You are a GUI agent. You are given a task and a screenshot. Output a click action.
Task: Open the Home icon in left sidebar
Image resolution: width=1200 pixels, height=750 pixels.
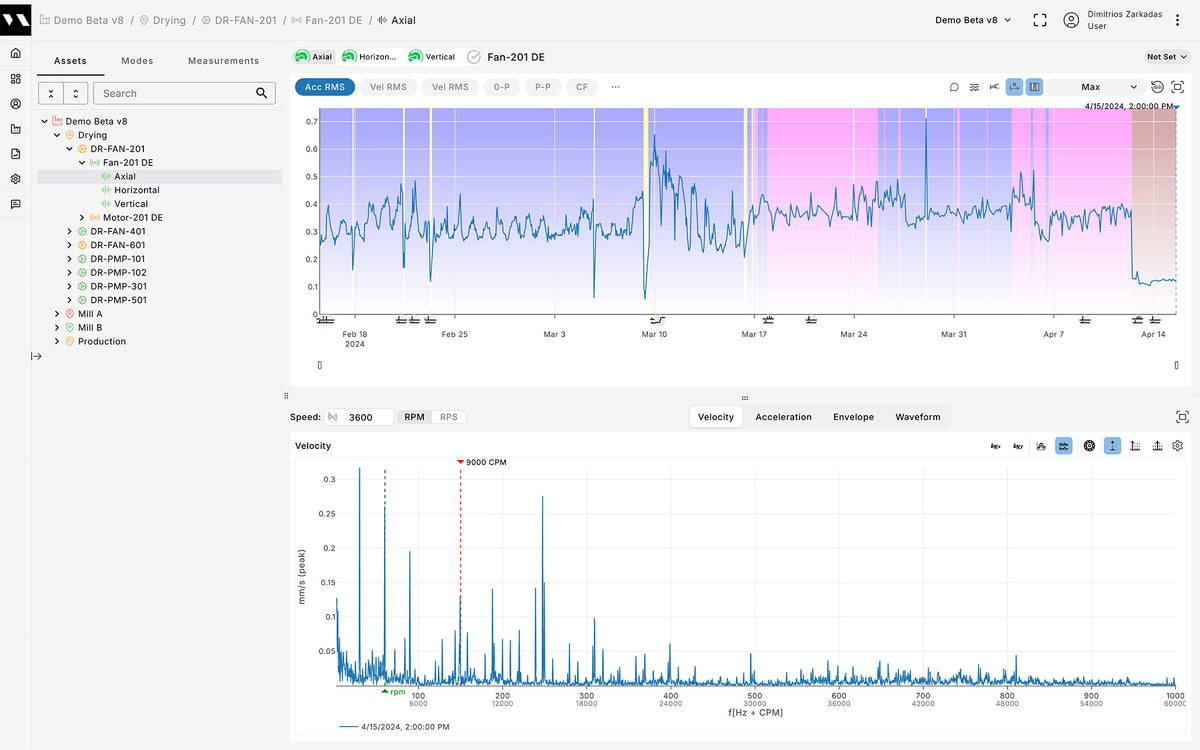coord(15,53)
